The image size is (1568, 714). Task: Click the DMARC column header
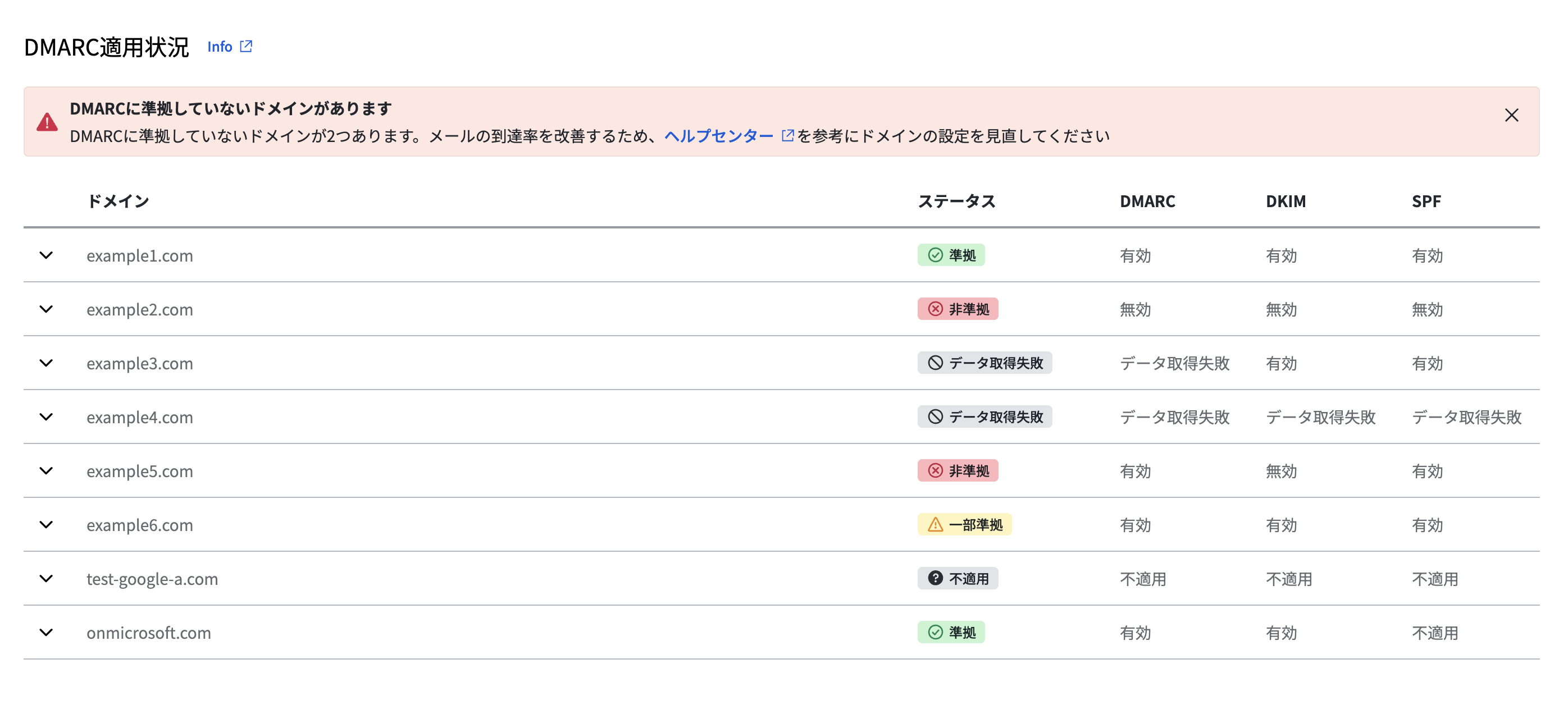1147,202
